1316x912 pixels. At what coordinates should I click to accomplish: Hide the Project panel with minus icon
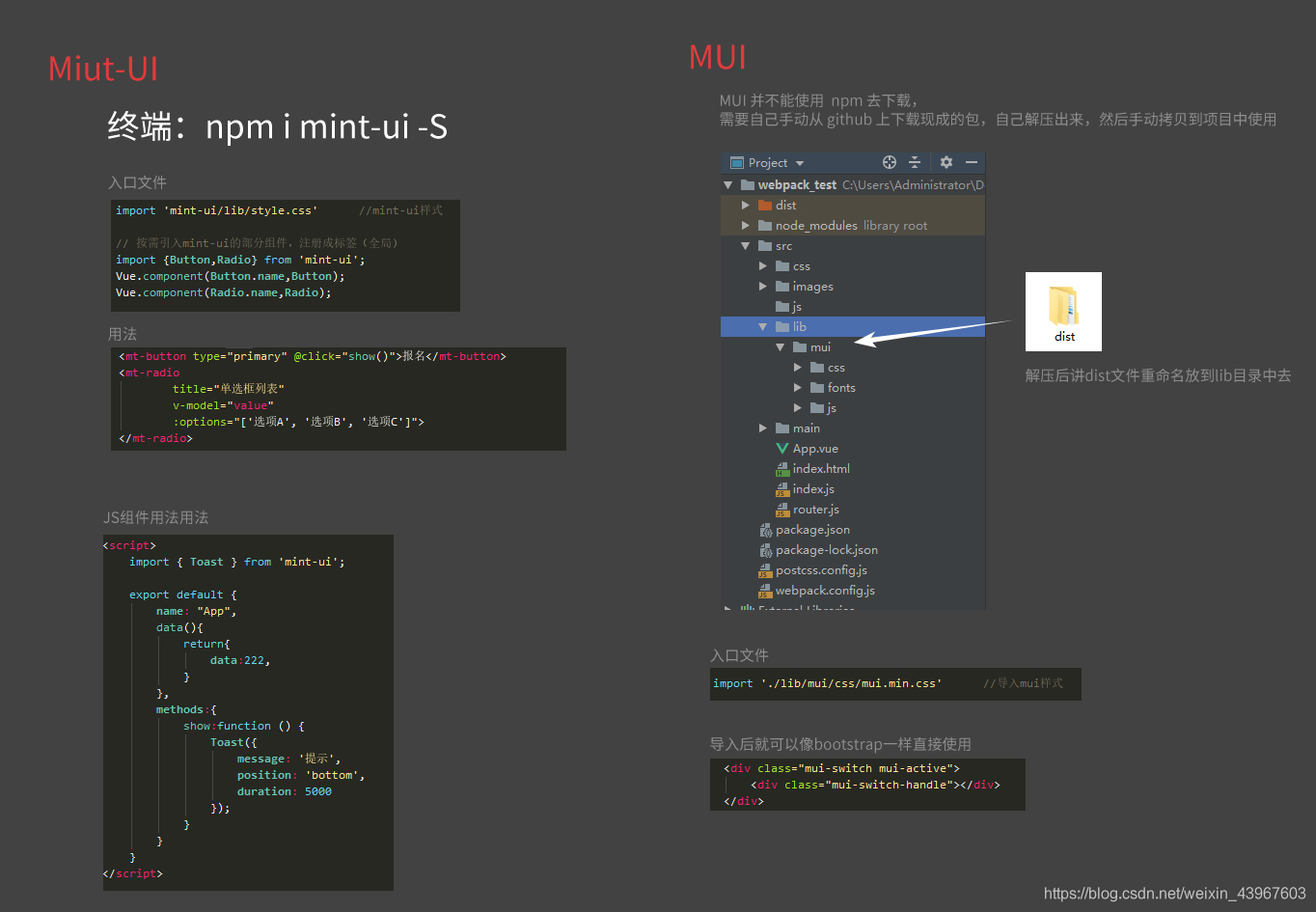[x=972, y=162]
